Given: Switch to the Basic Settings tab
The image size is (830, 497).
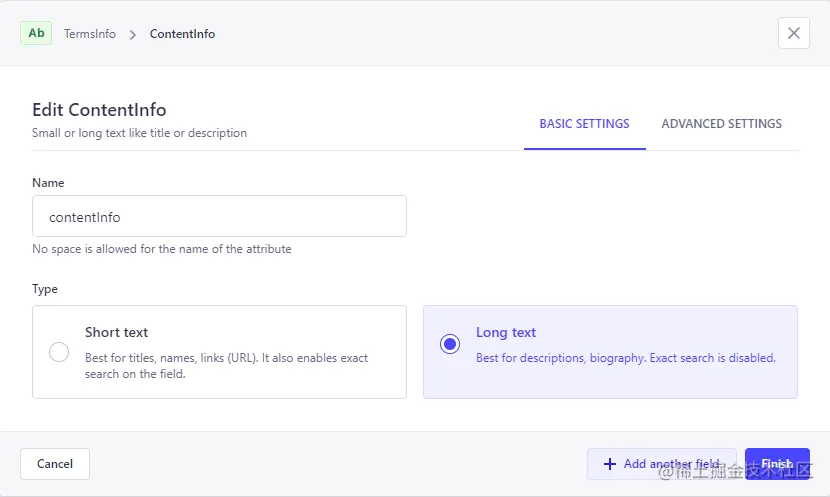Looking at the screenshot, I should 584,124.
